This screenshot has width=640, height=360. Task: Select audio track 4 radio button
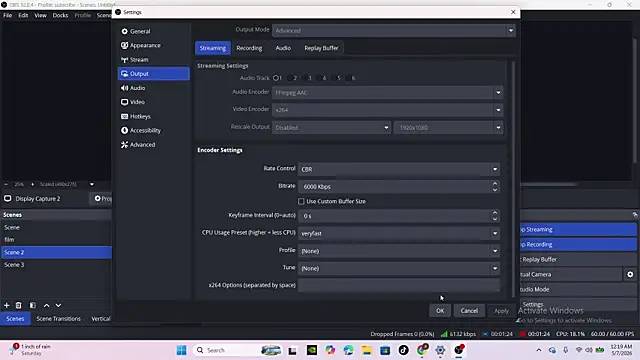click(320, 78)
